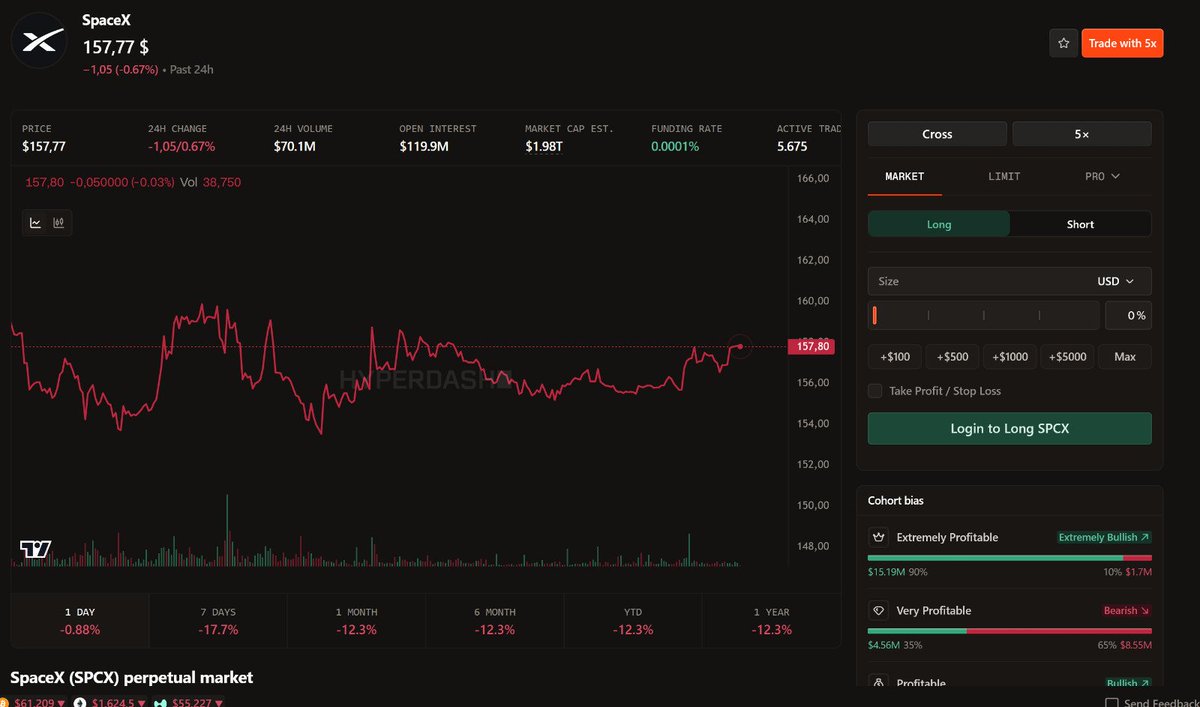Open the 5× leverage selector

click(1082, 134)
